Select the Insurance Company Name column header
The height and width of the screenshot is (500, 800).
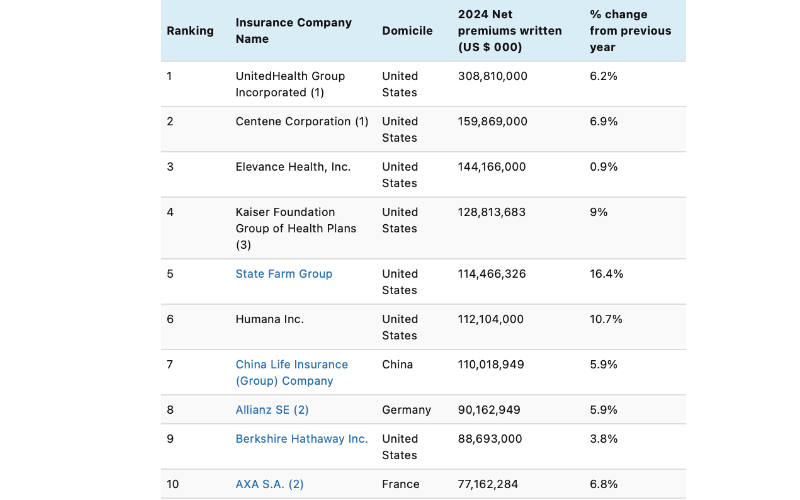point(293,31)
